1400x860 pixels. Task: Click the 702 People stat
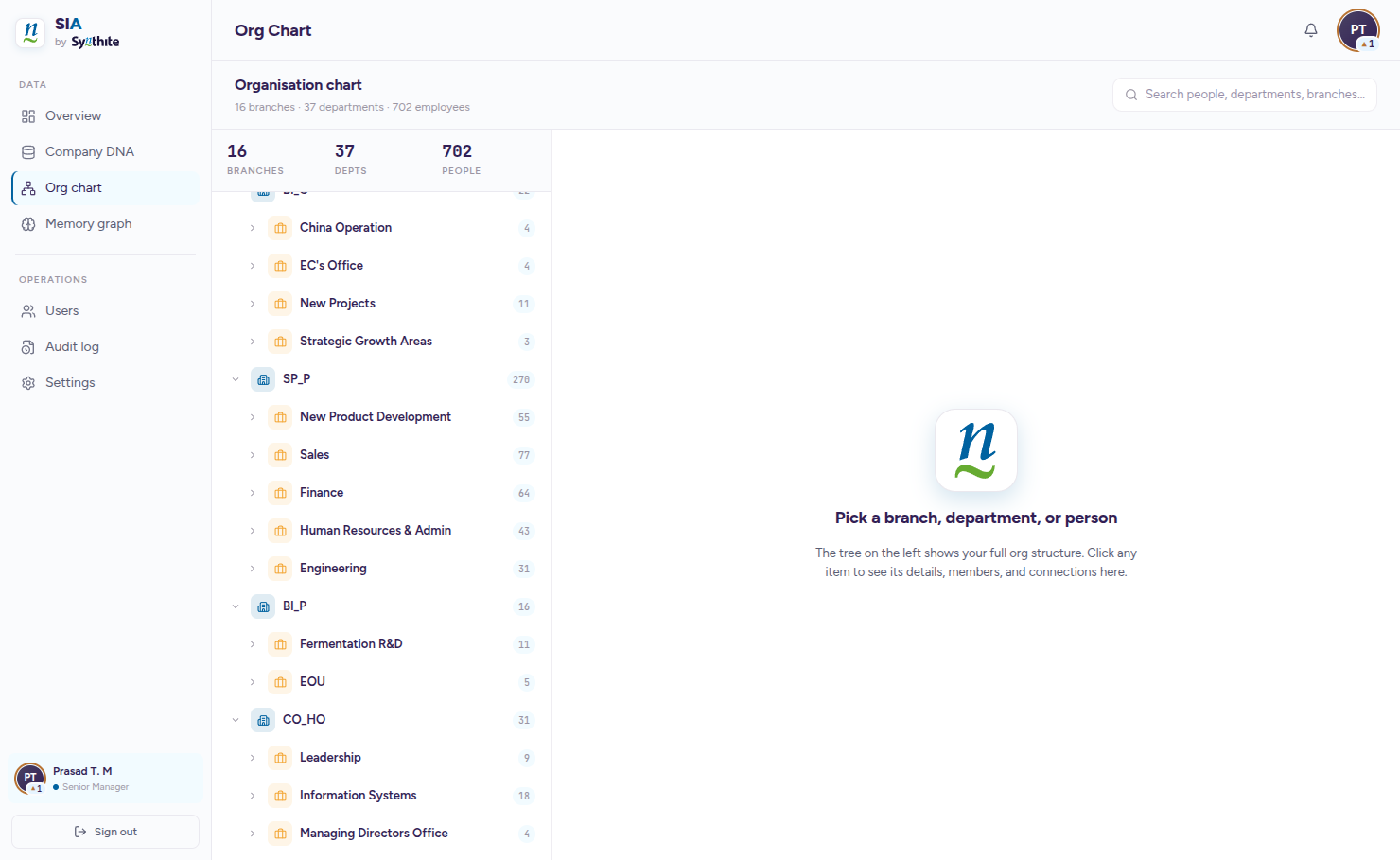point(462,159)
